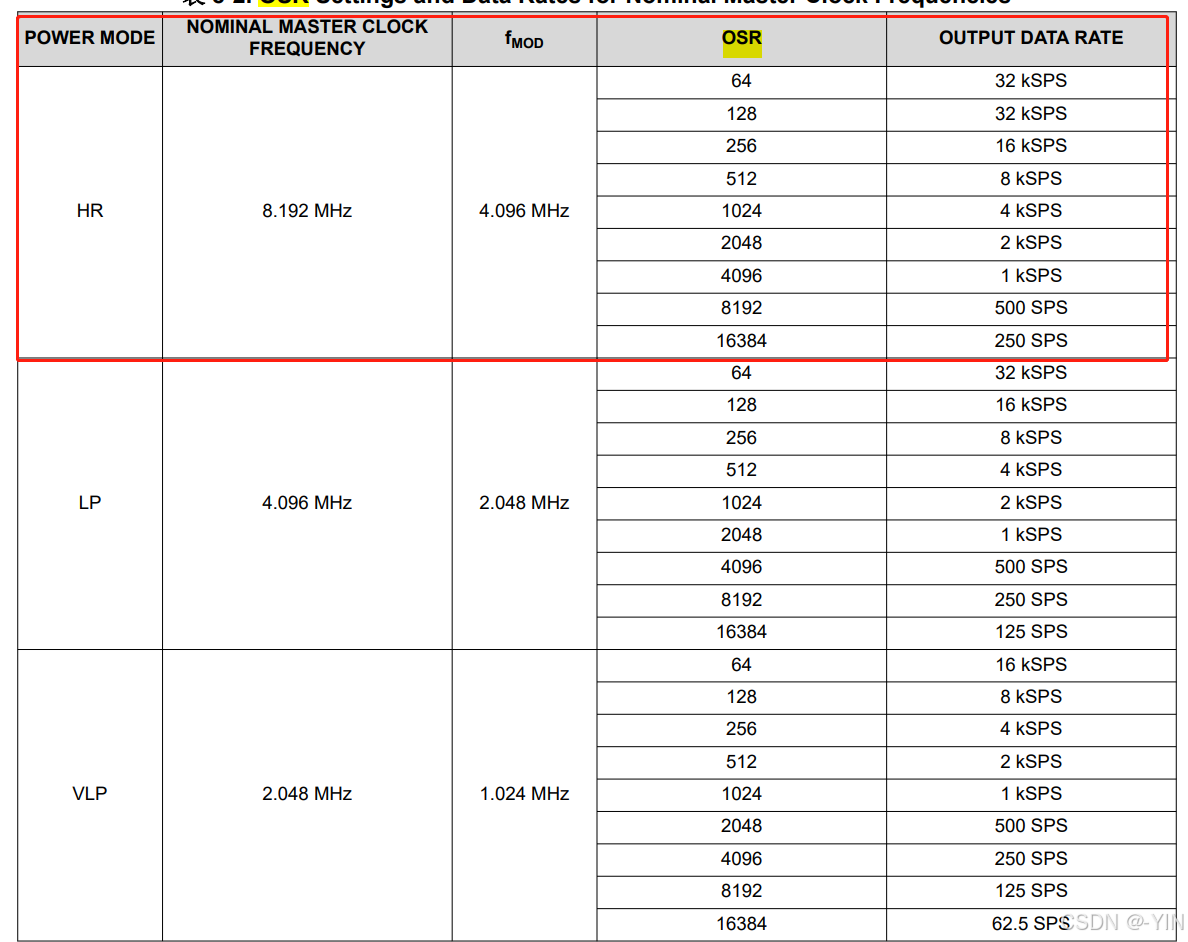Click the 16 kSPS rate in VLP section
The image size is (1188, 942).
(1030, 665)
